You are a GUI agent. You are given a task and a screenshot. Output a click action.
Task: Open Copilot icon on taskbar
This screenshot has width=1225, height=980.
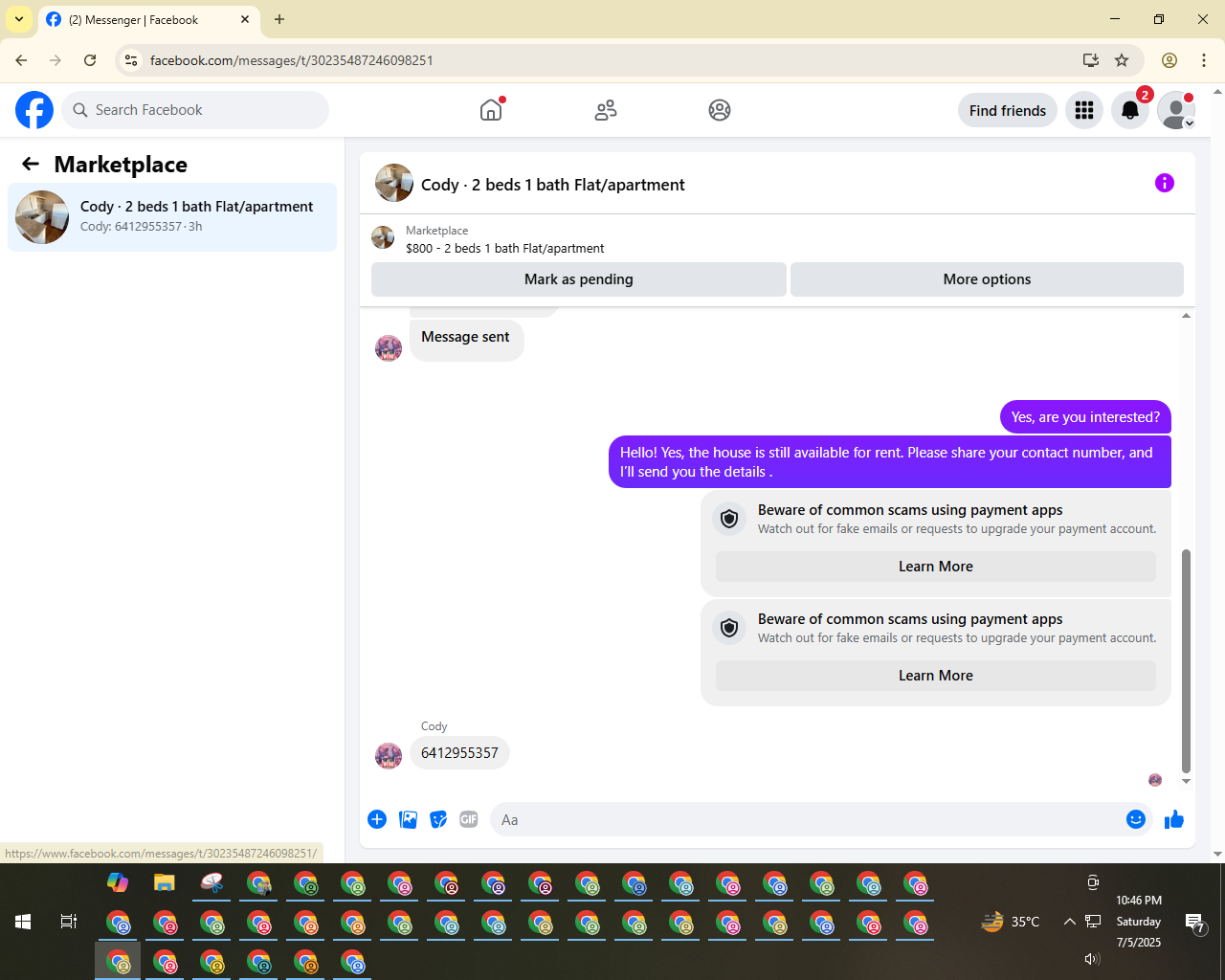[118, 882]
